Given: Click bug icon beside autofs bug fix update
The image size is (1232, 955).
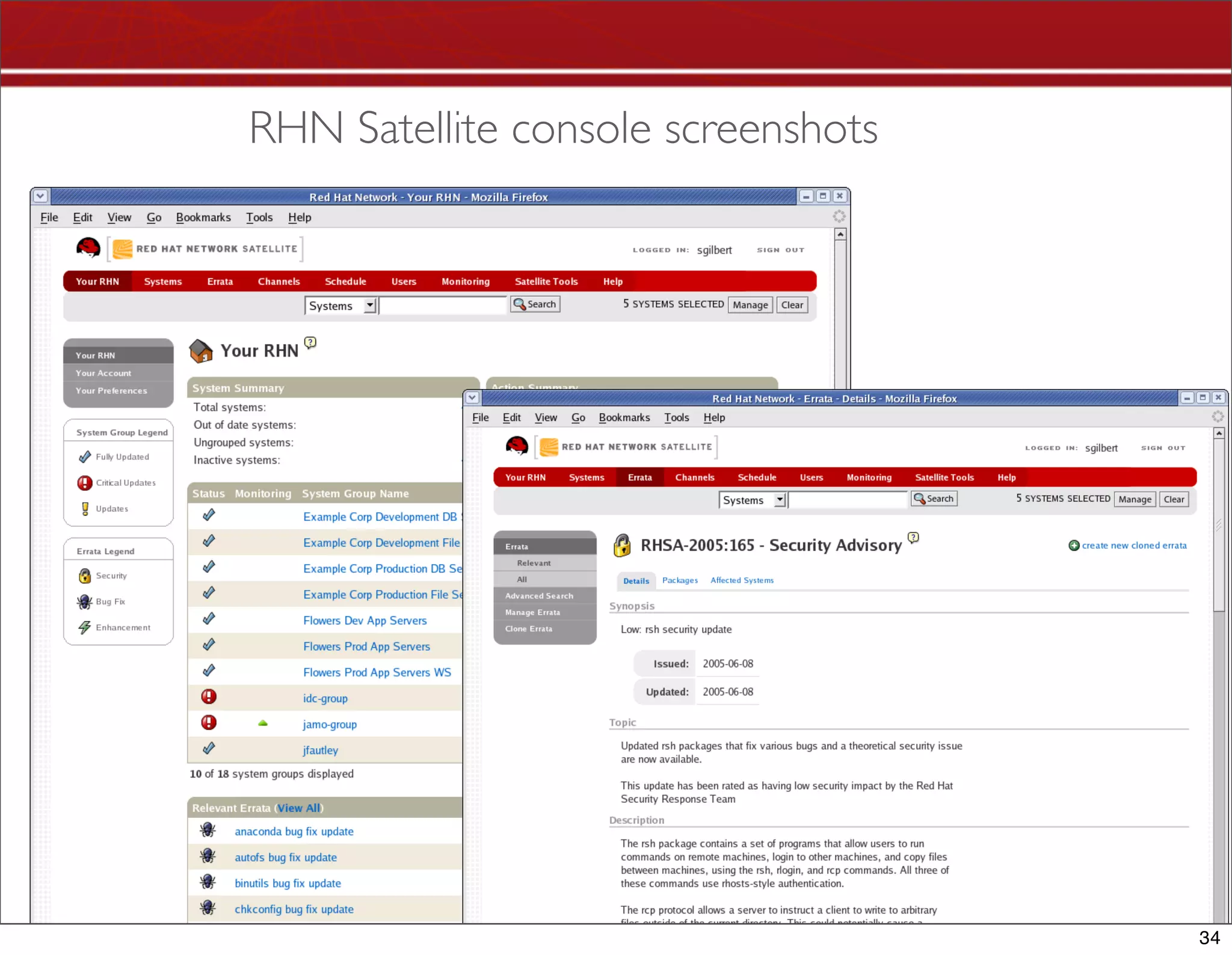Looking at the screenshot, I should [208, 856].
